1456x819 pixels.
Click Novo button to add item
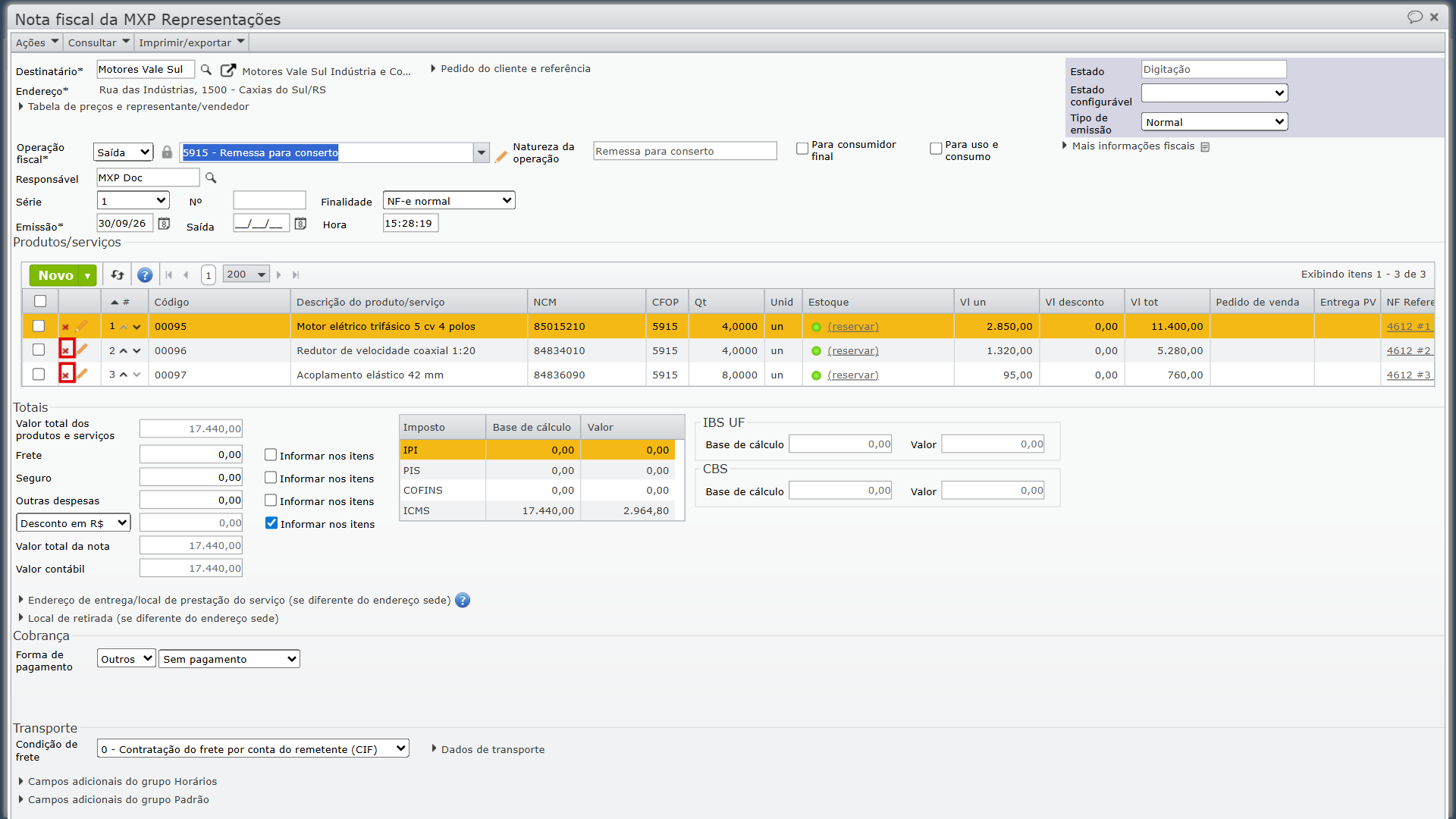point(56,275)
